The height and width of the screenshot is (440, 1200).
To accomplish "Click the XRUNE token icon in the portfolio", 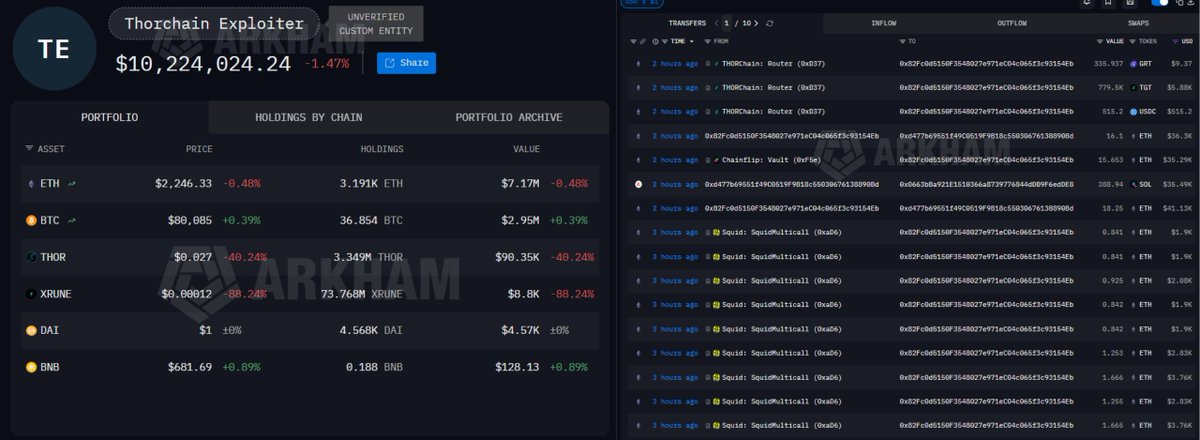I will tap(31, 294).
